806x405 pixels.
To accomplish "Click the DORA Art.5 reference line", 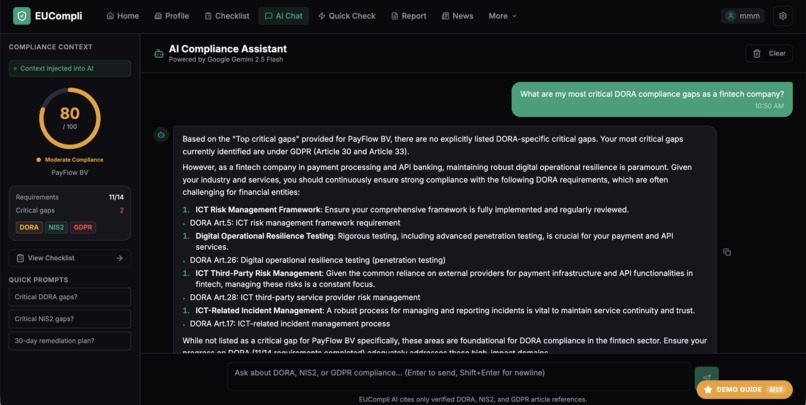I will (x=295, y=223).
